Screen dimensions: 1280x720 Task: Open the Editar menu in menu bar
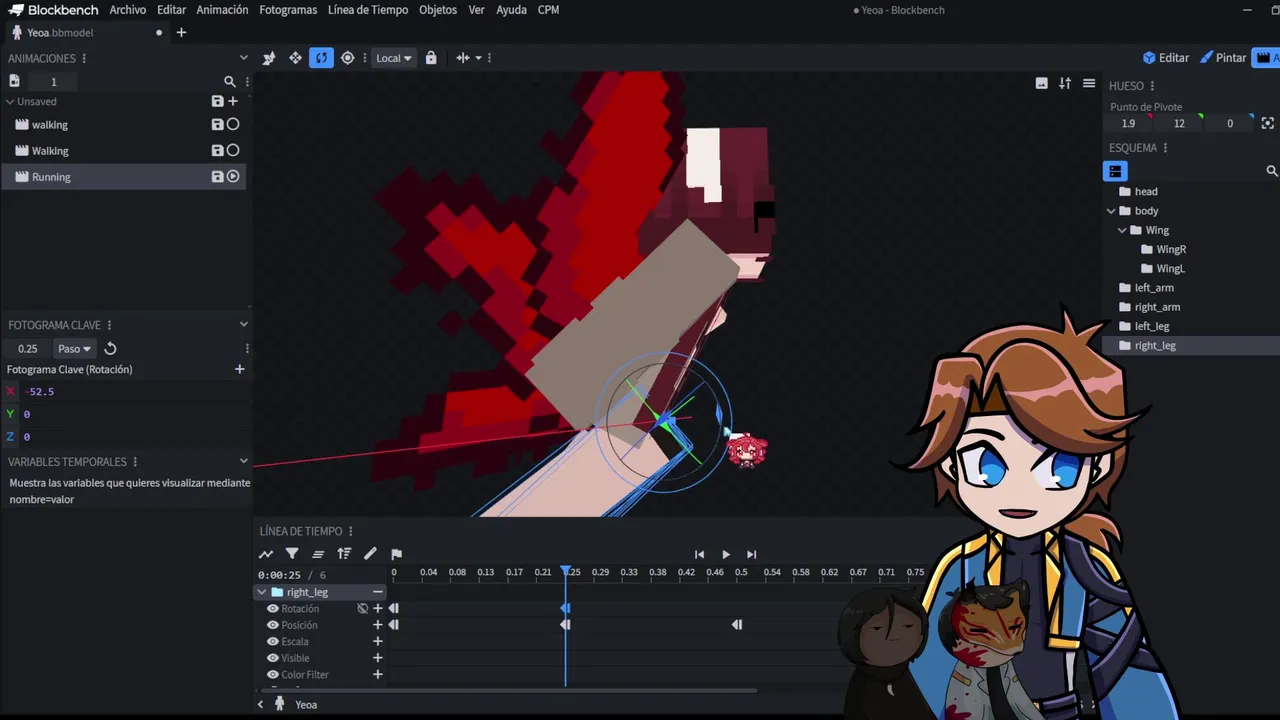pyautogui.click(x=171, y=10)
